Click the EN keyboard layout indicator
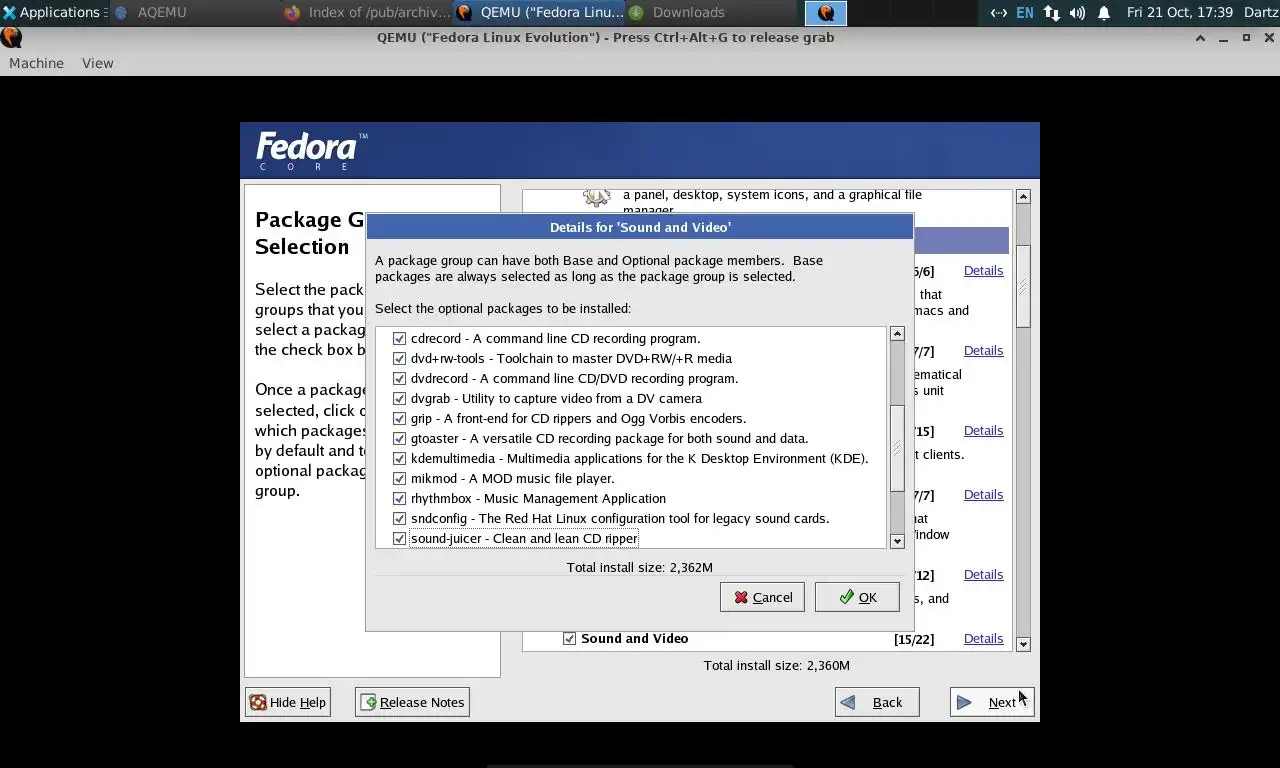1280x768 pixels. click(1025, 13)
